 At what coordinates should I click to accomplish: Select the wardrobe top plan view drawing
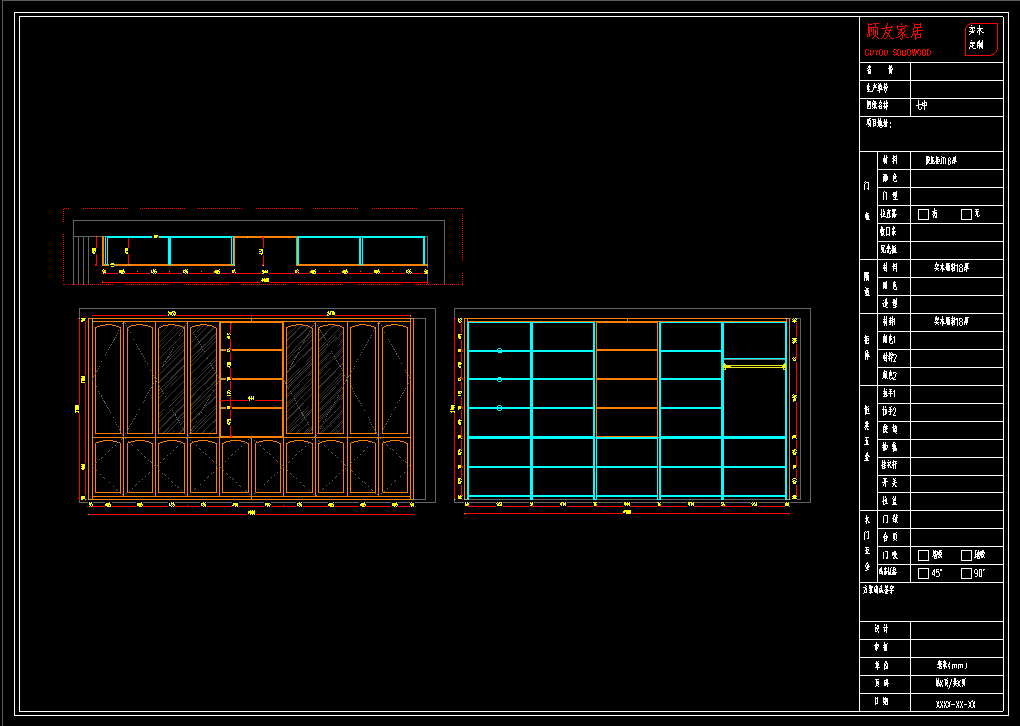(265, 250)
